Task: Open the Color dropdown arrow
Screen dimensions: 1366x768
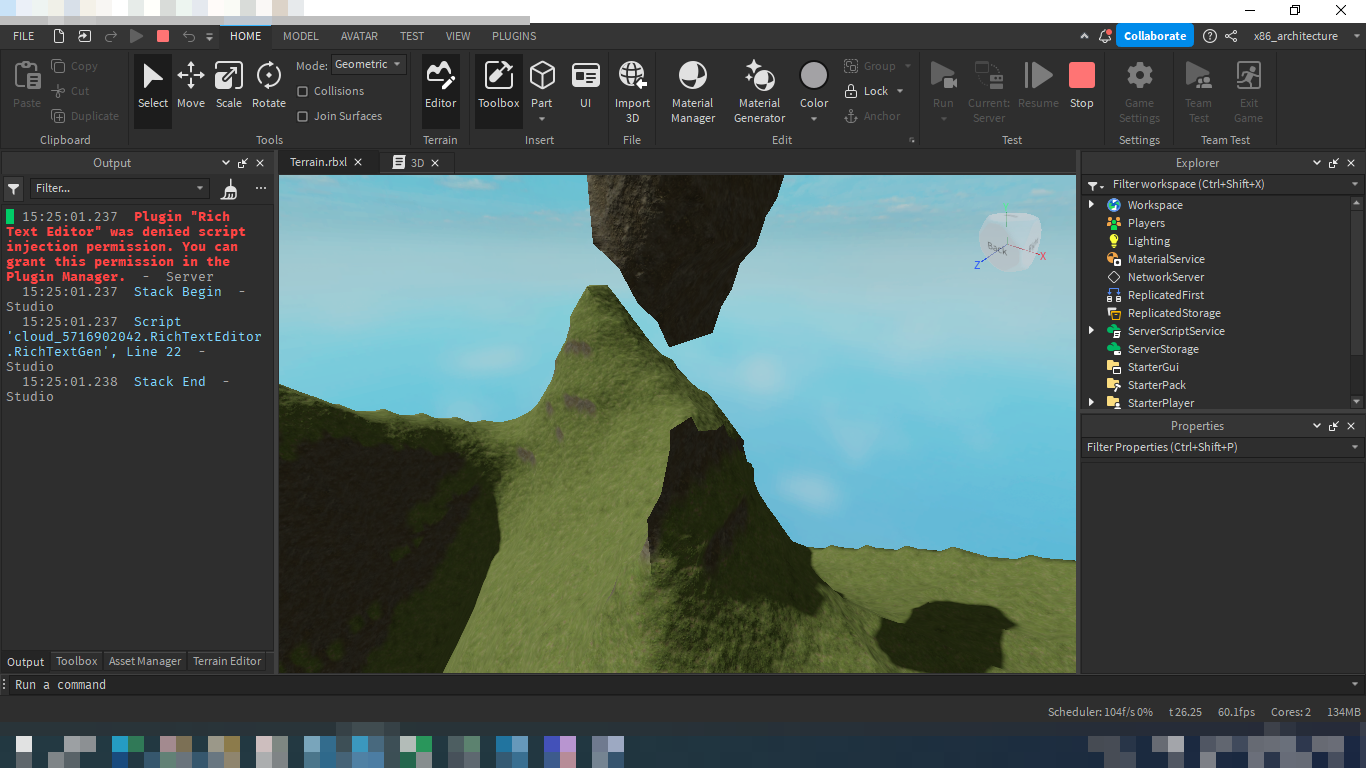Action: 814,119
